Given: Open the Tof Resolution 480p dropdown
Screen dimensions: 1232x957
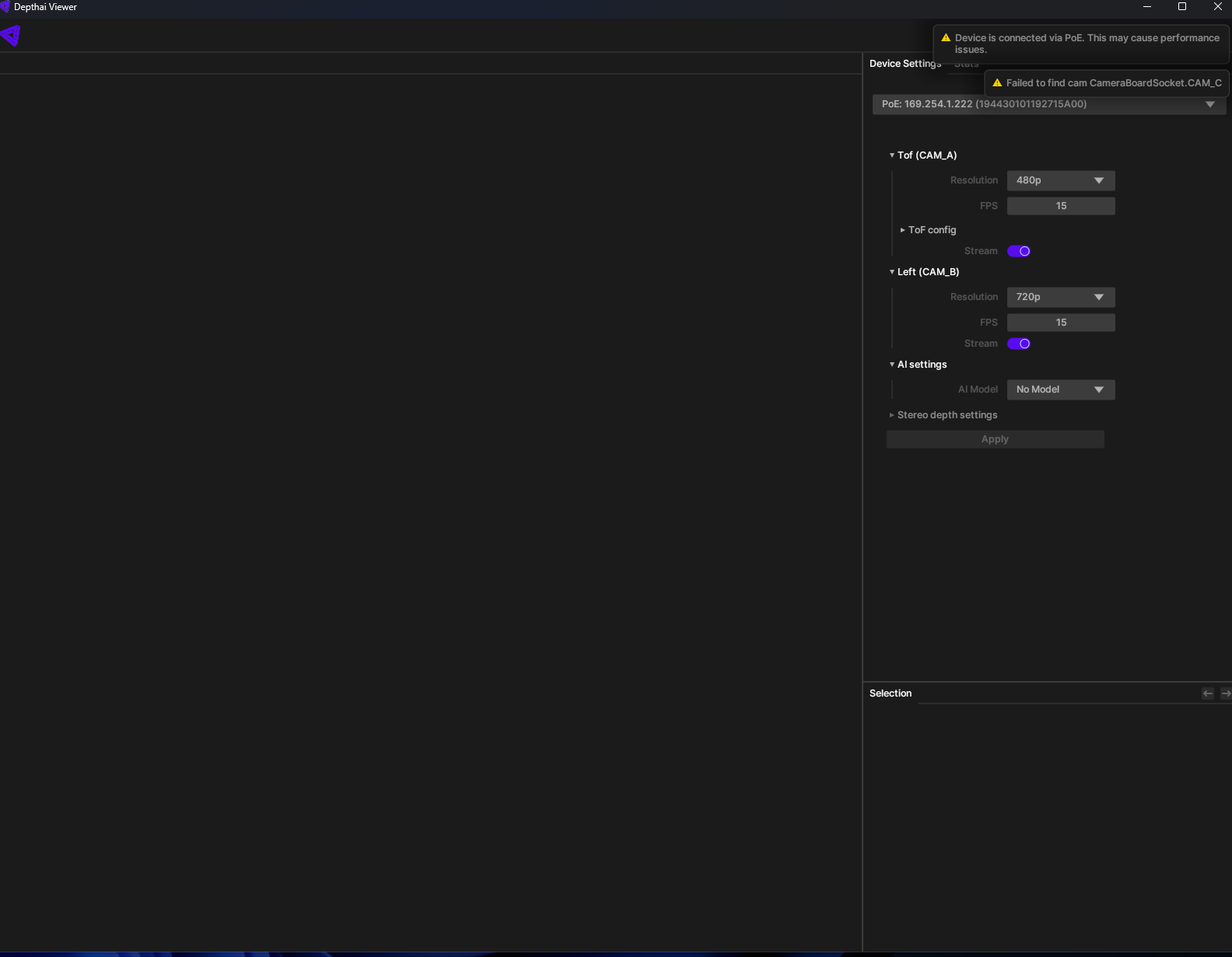Looking at the screenshot, I should 1060,180.
